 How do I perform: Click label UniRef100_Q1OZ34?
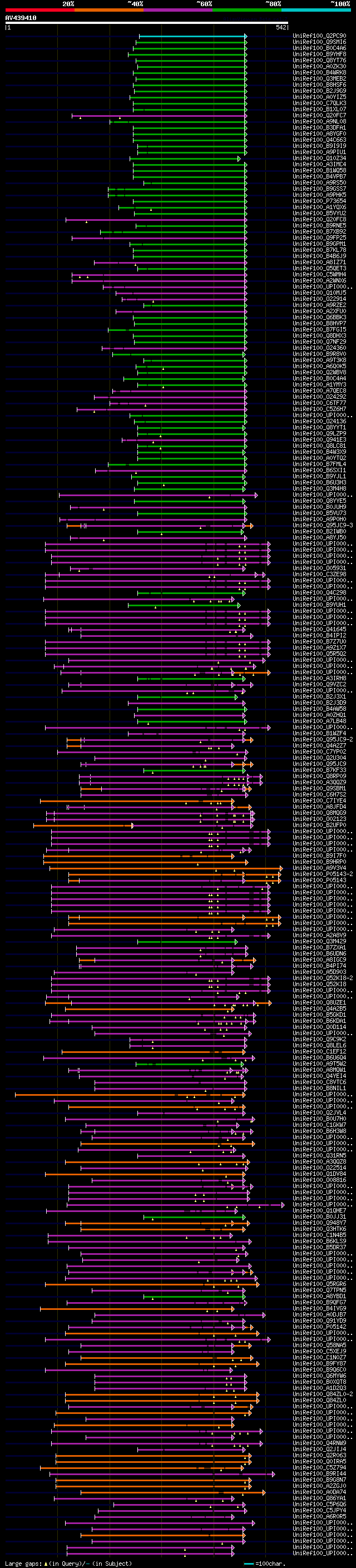pyautogui.click(x=319, y=159)
